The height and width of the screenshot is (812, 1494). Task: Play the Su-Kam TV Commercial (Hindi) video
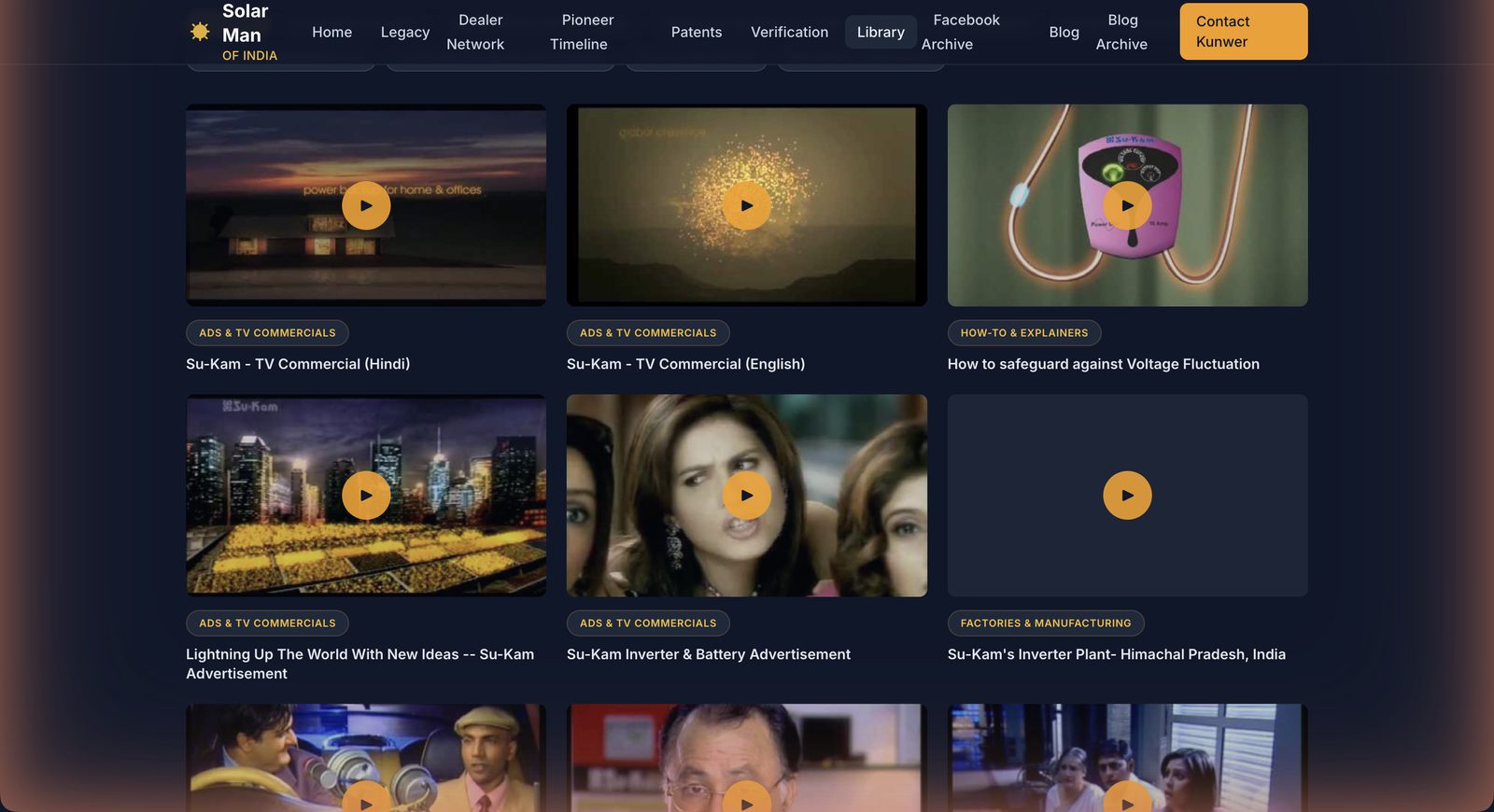tap(366, 205)
